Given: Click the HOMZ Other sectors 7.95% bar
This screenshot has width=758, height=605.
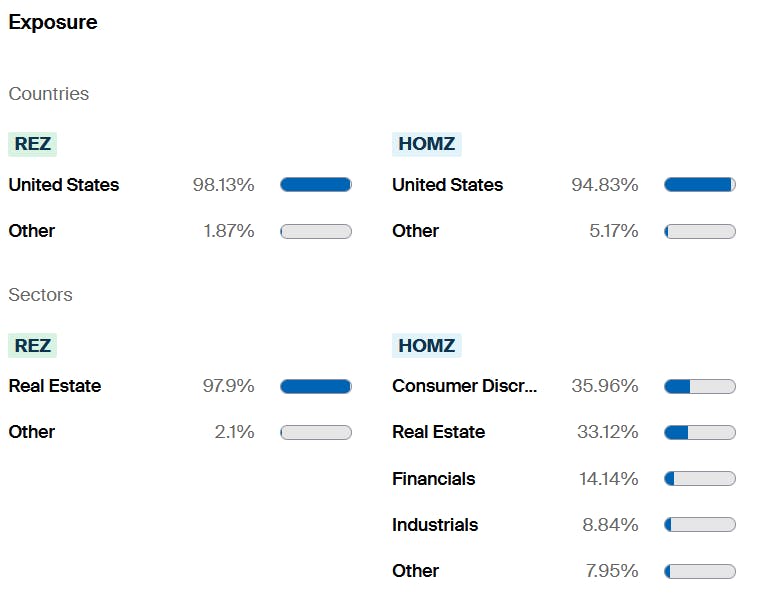Looking at the screenshot, I should pyautogui.click(x=700, y=571).
